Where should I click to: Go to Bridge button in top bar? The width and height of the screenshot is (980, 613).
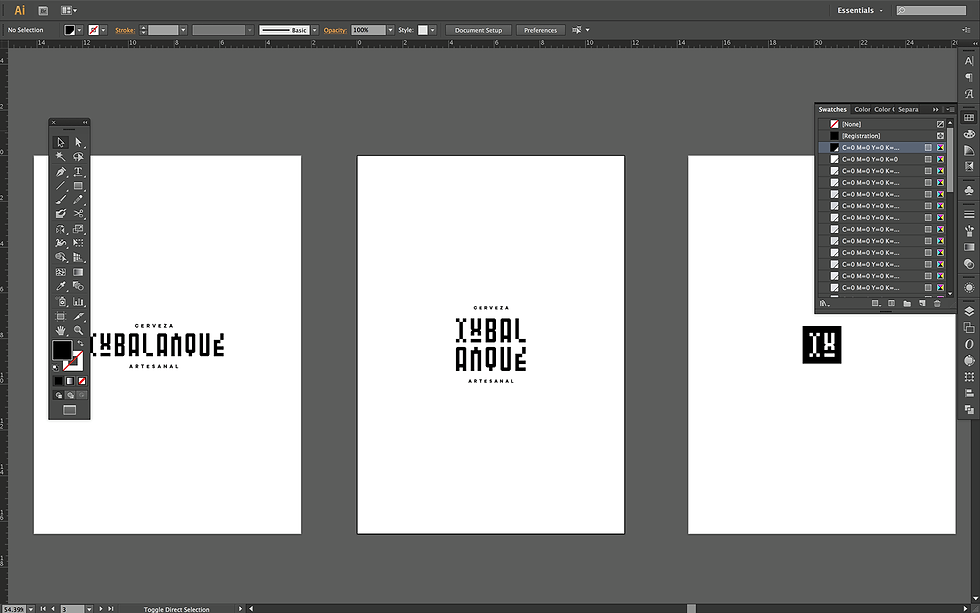point(43,11)
